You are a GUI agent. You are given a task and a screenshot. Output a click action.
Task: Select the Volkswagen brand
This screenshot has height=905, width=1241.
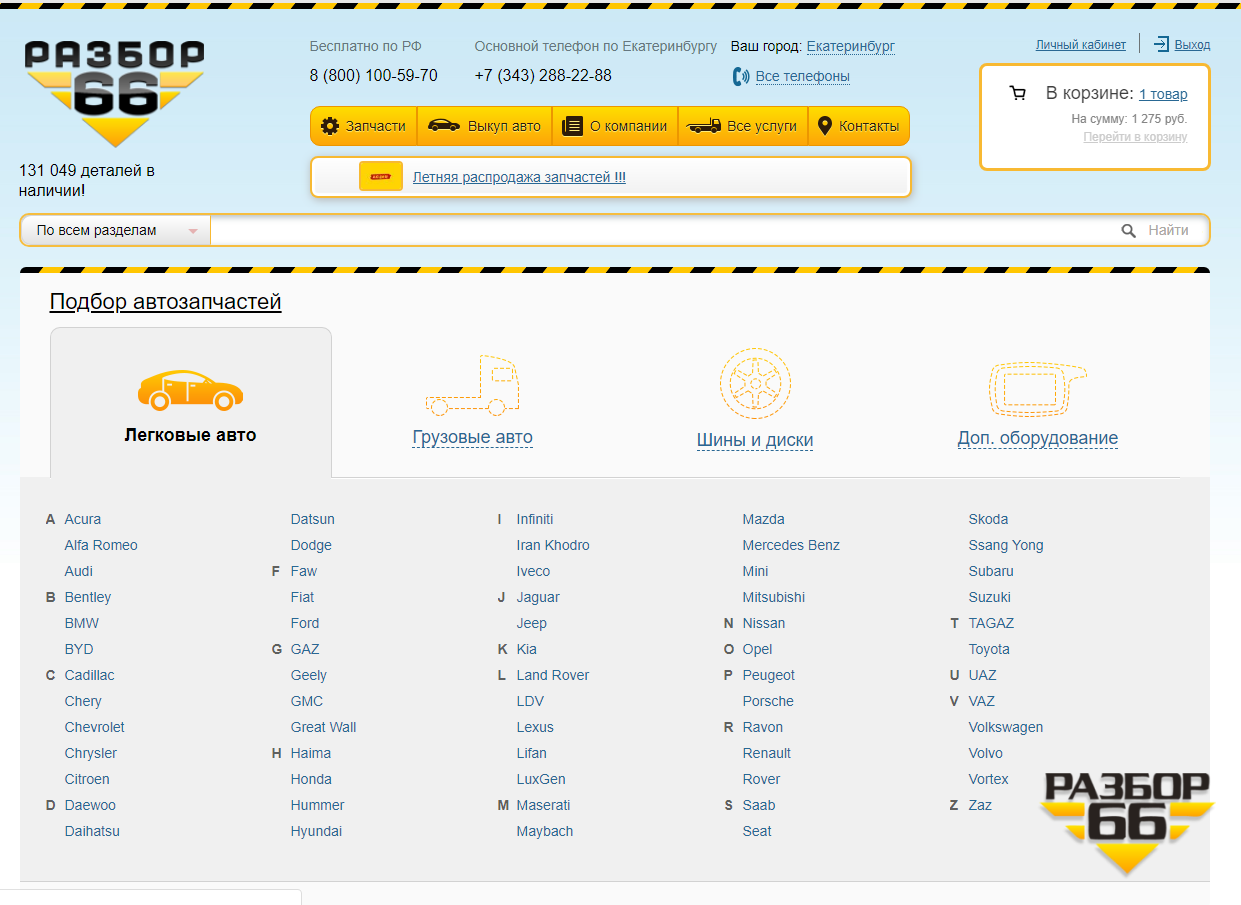click(x=1006, y=727)
